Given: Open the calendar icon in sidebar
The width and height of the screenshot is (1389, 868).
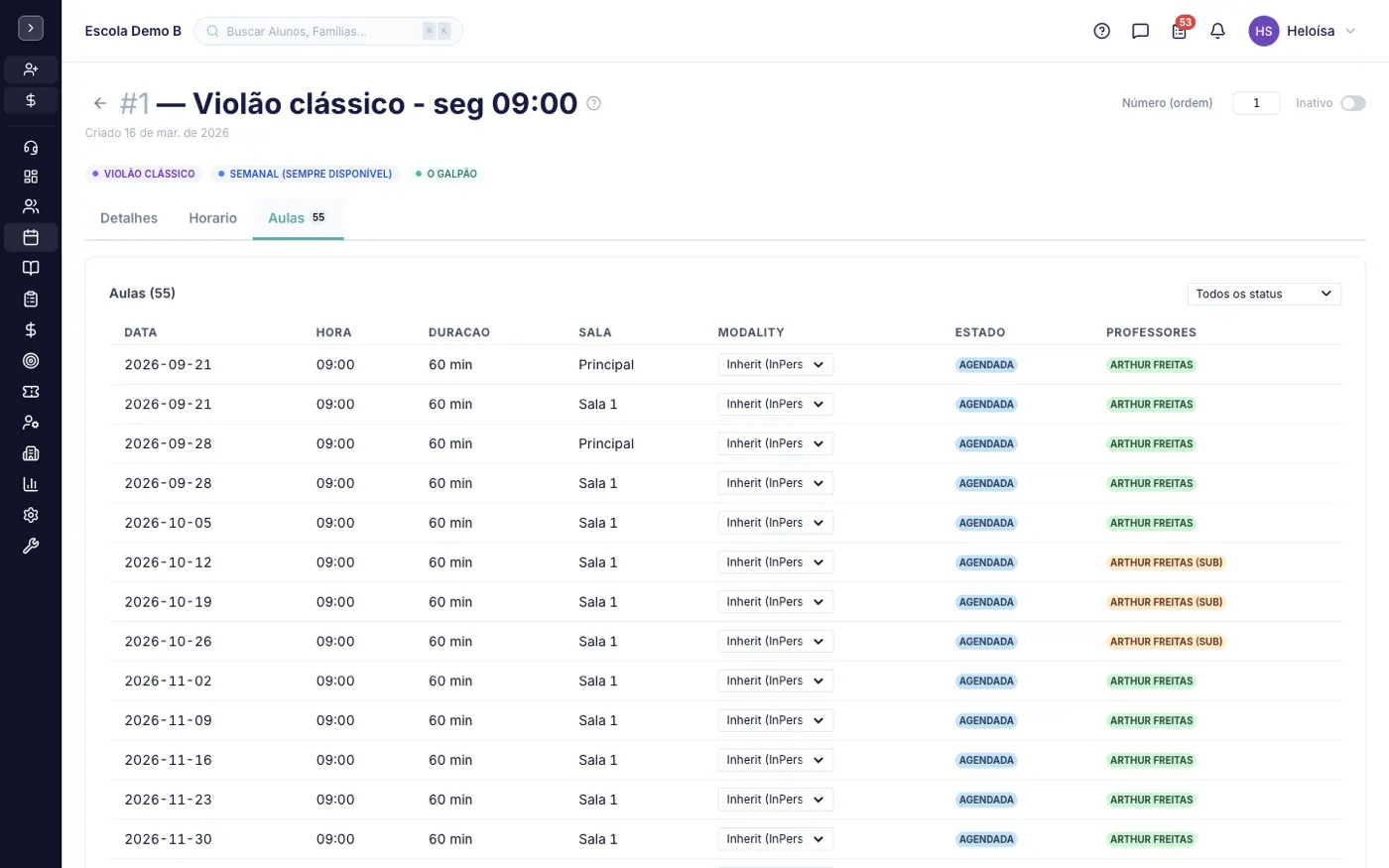Looking at the screenshot, I should (x=31, y=237).
